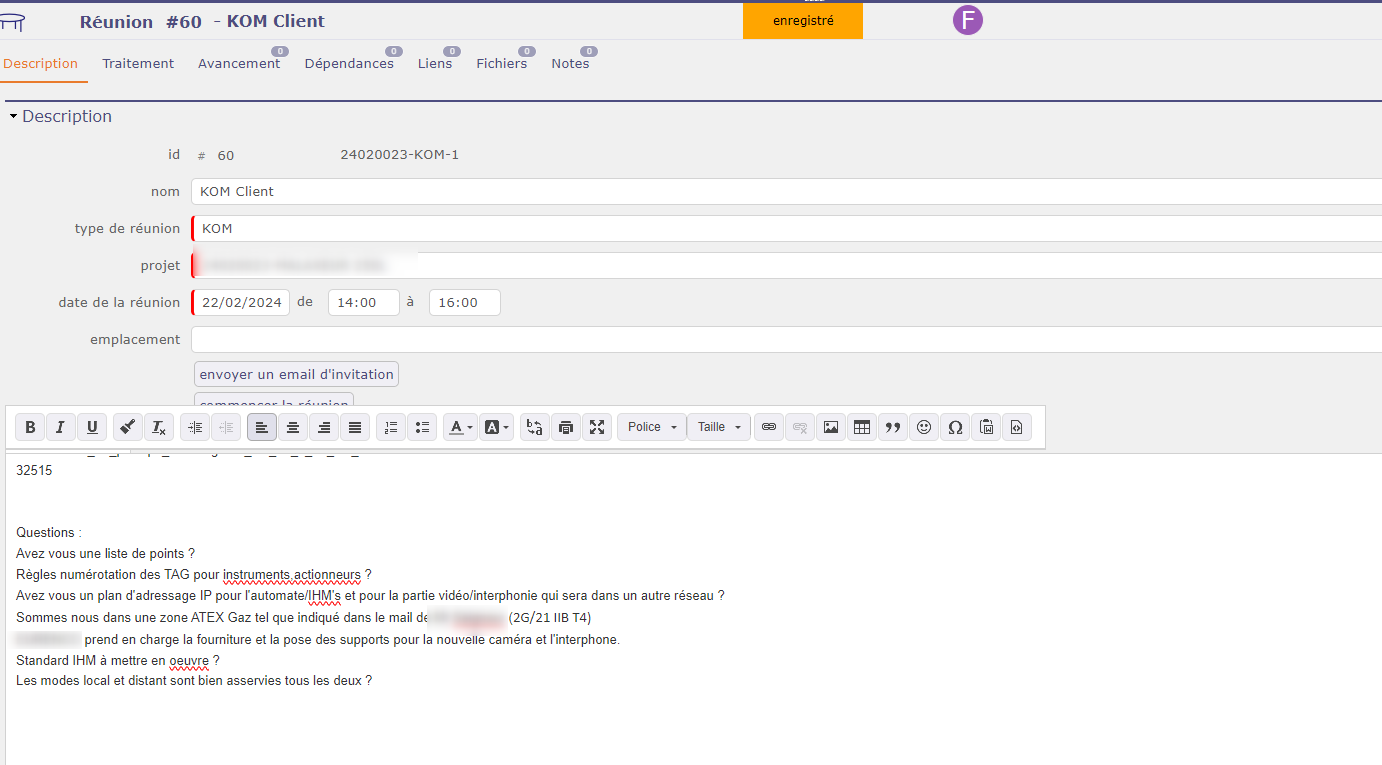Collapse the Description section
This screenshot has width=1382, height=765.
coord(14,117)
